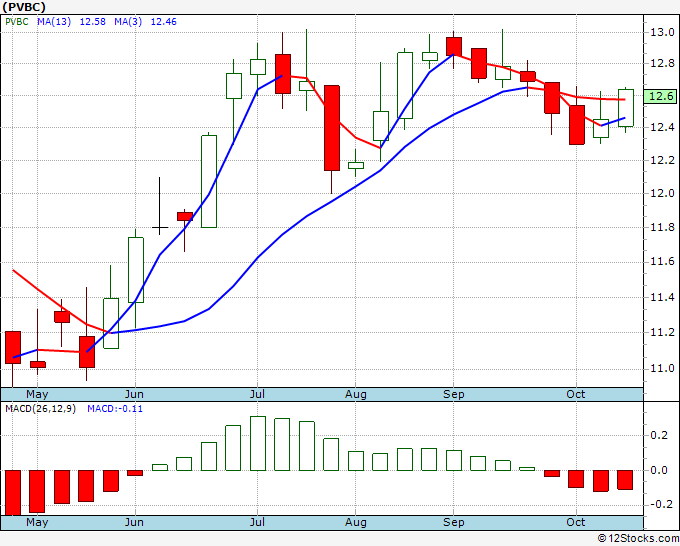Select Sep on the price chart time axis
The width and height of the screenshot is (680, 546).
click(x=454, y=394)
